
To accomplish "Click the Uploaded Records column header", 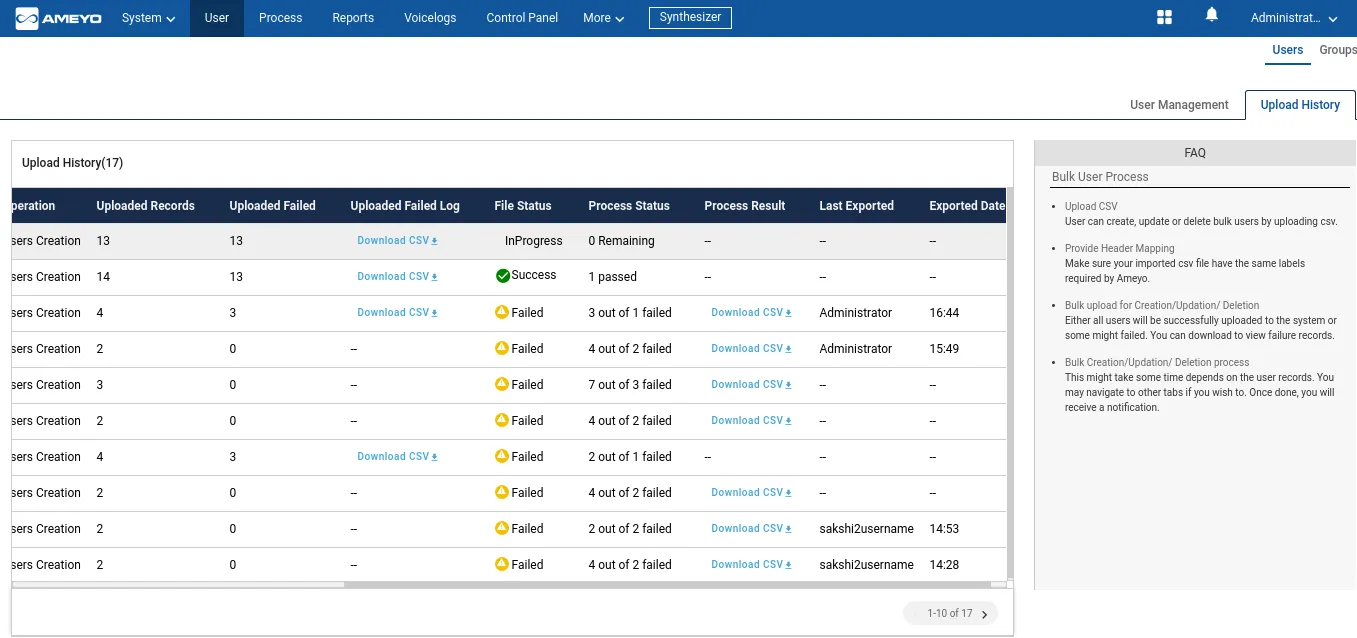I will coord(146,206).
